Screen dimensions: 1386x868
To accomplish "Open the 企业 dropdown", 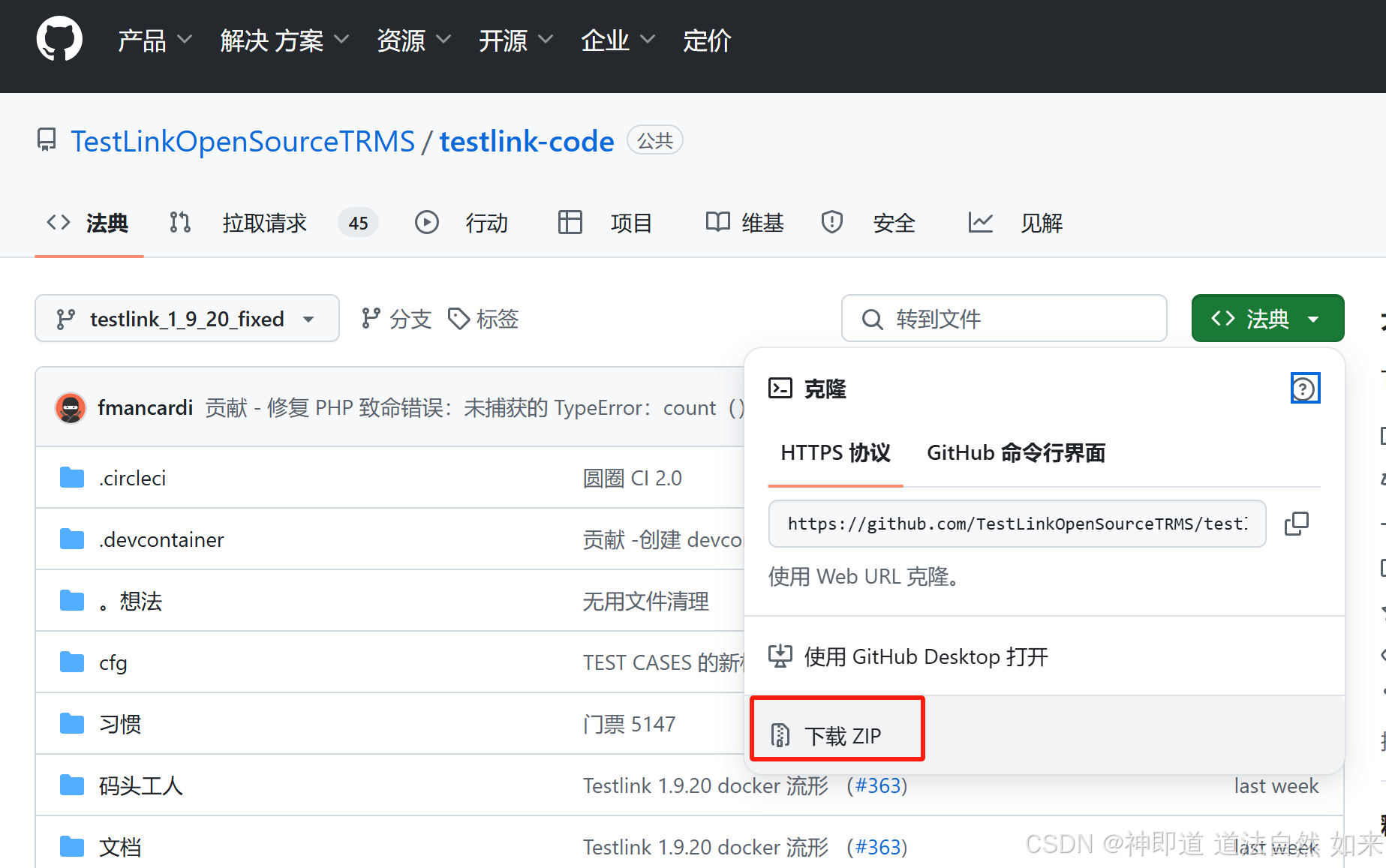I will point(618,41).
